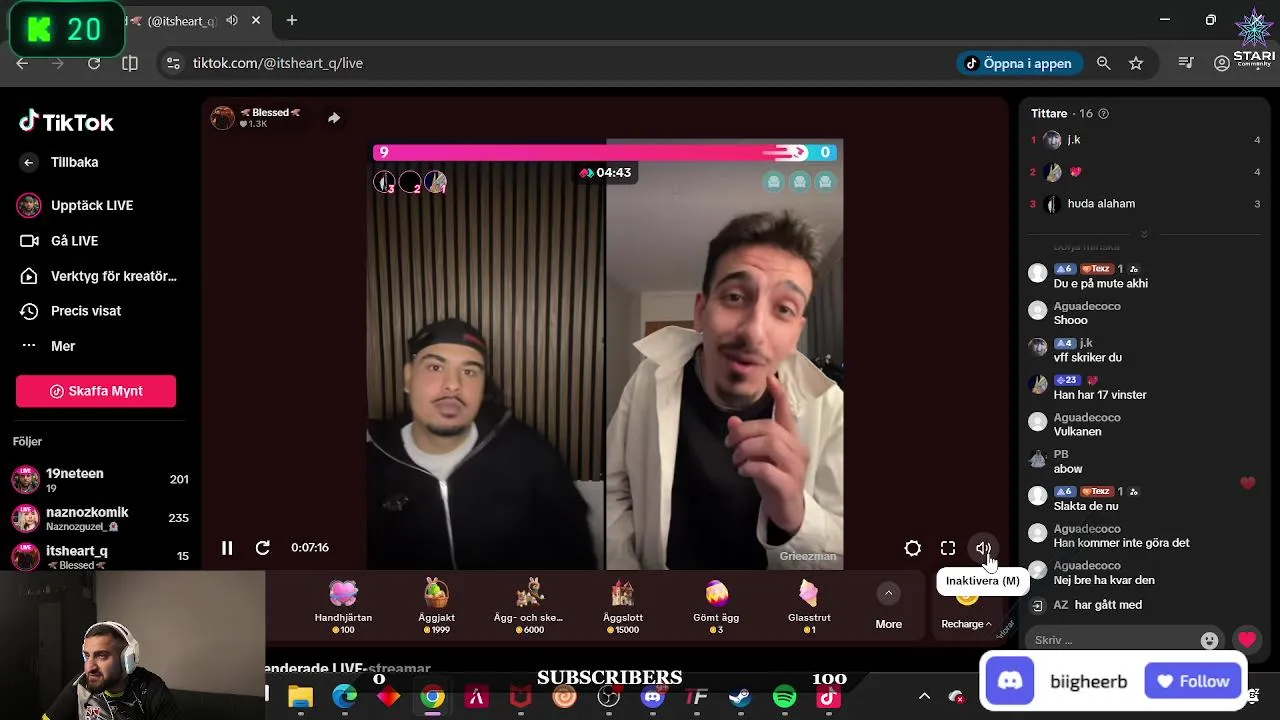Expand the top viewers list chevron
The image size is (1280, 720).
click(x=1144, y=234)
